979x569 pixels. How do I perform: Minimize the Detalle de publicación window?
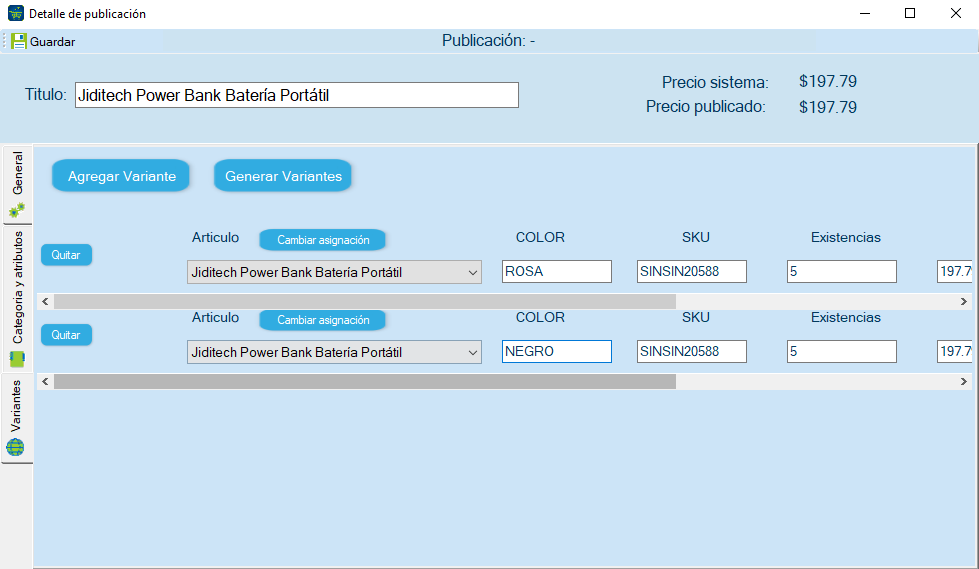coord(865,13)
